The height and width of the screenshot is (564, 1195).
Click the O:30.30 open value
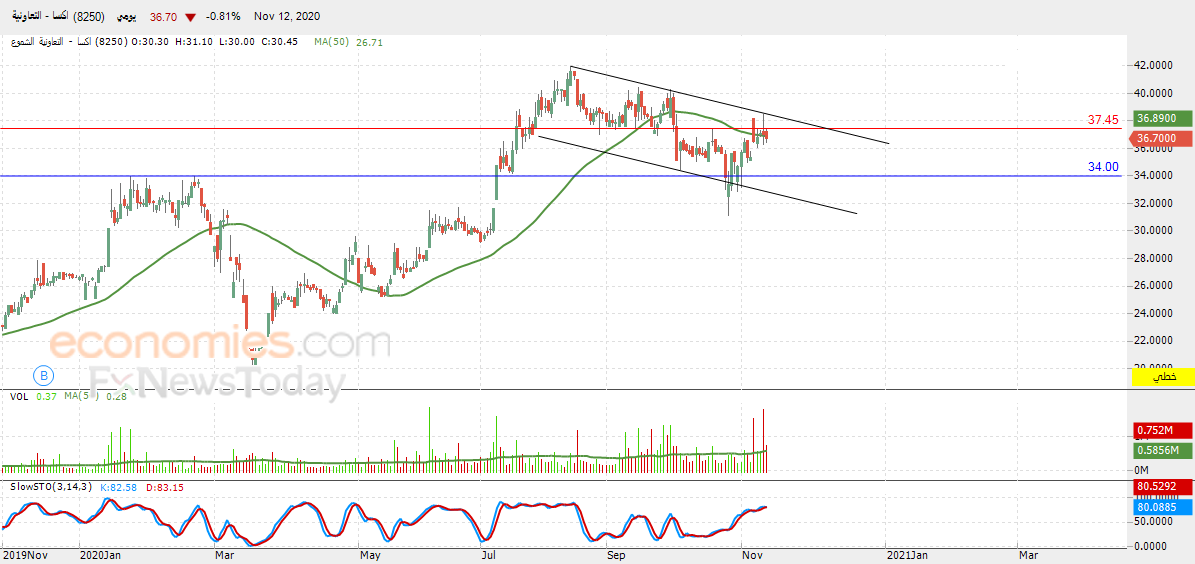(152, 43)
